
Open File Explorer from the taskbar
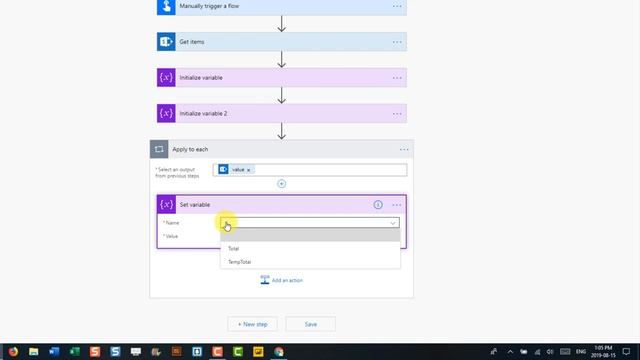[x=33, y=351]
